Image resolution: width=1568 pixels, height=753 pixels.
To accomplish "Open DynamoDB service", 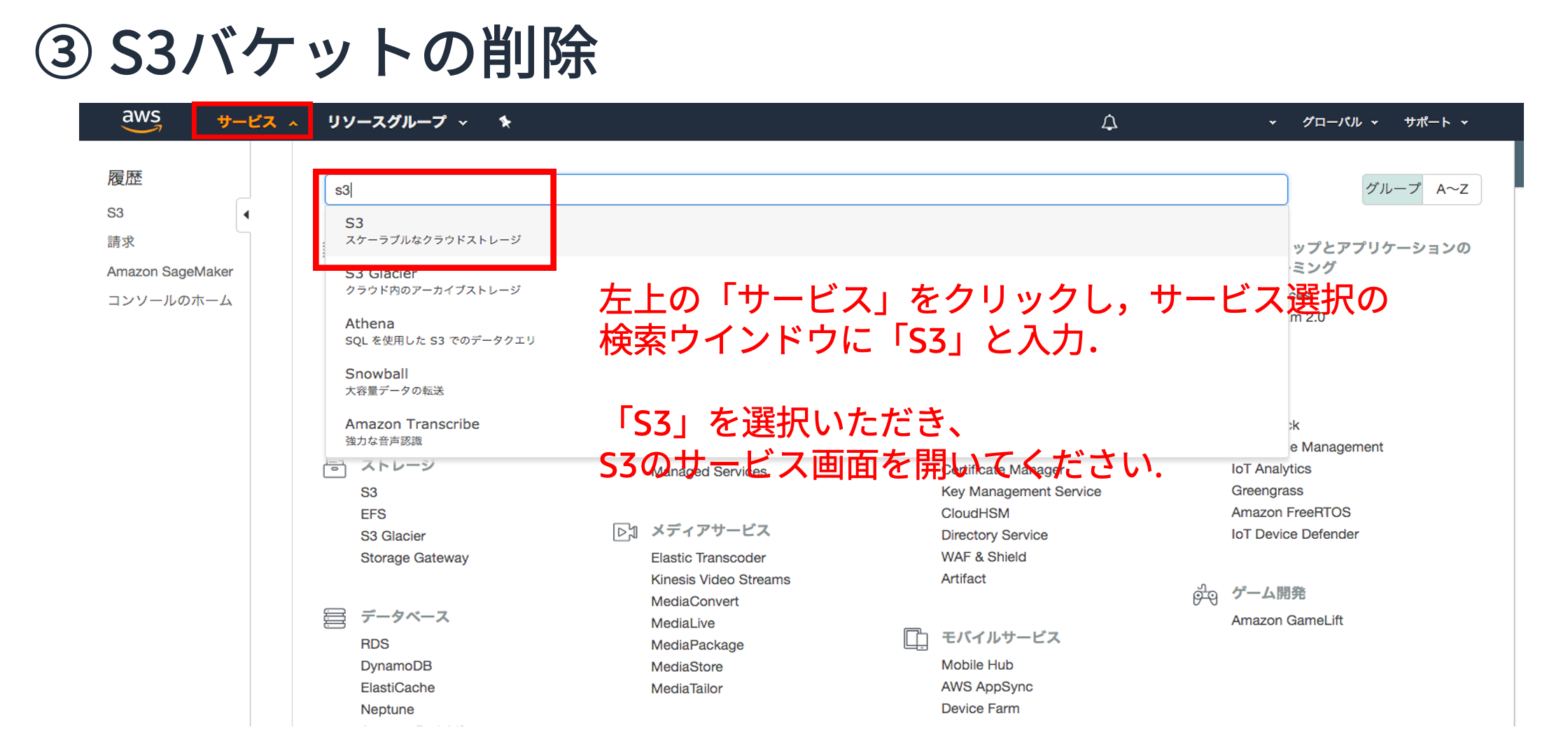I will point(396,666).
